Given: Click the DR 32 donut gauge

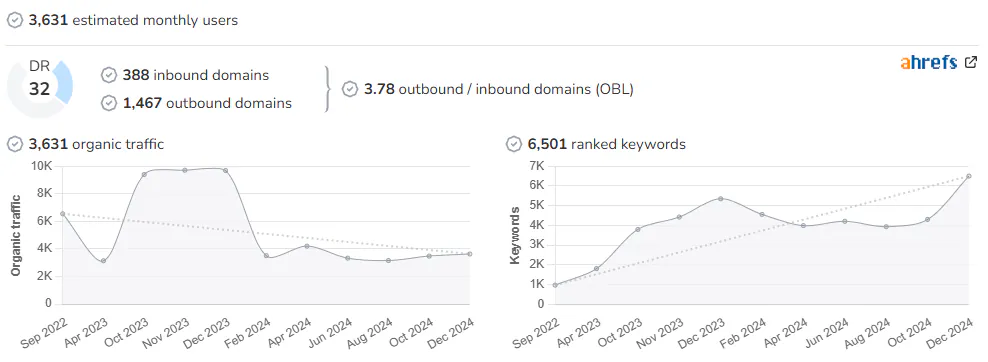Looking at the screenshot, I should [x=40, y=88].
